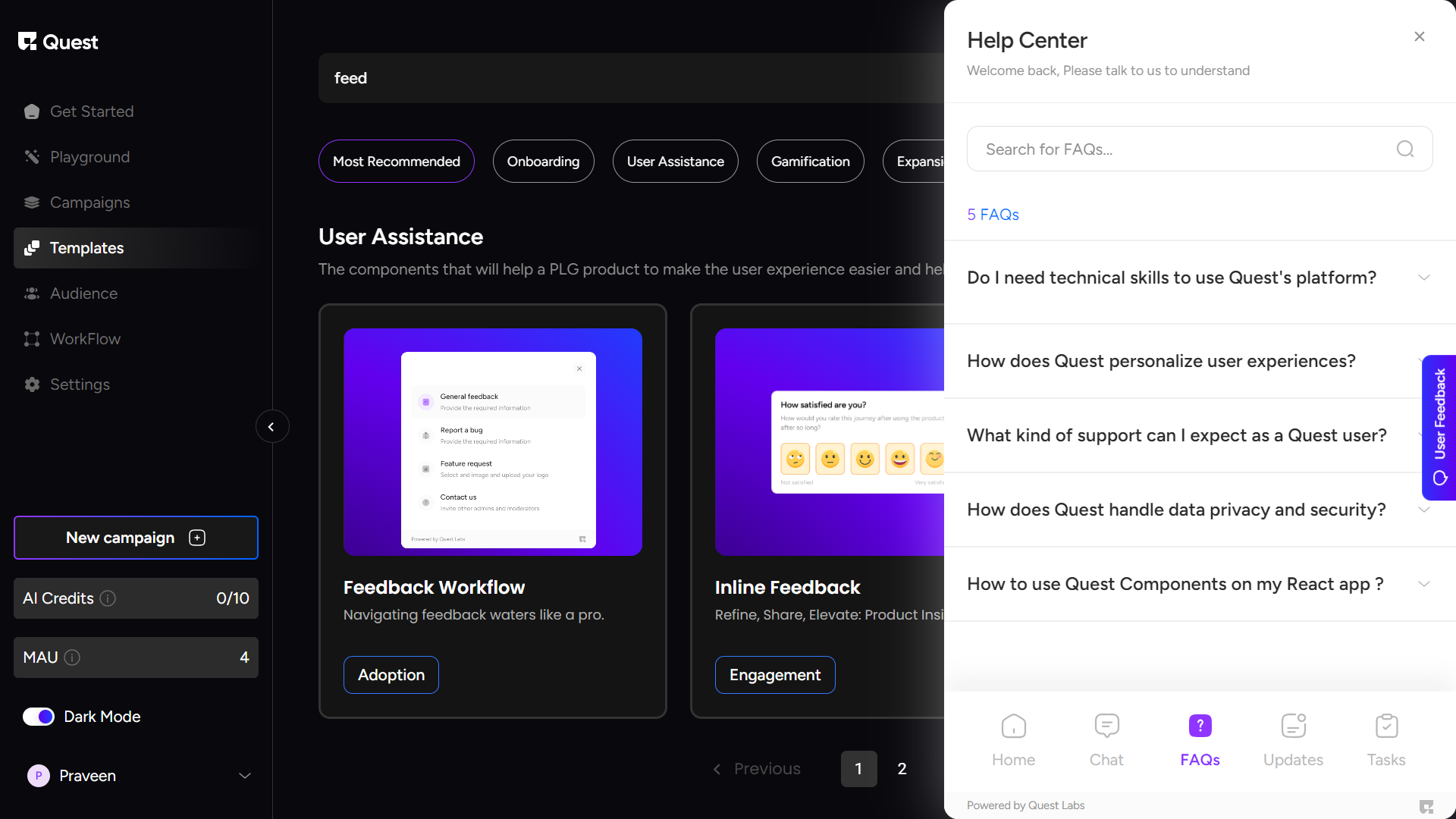Collapse the sidebar with the arrow button

[271, 427]
